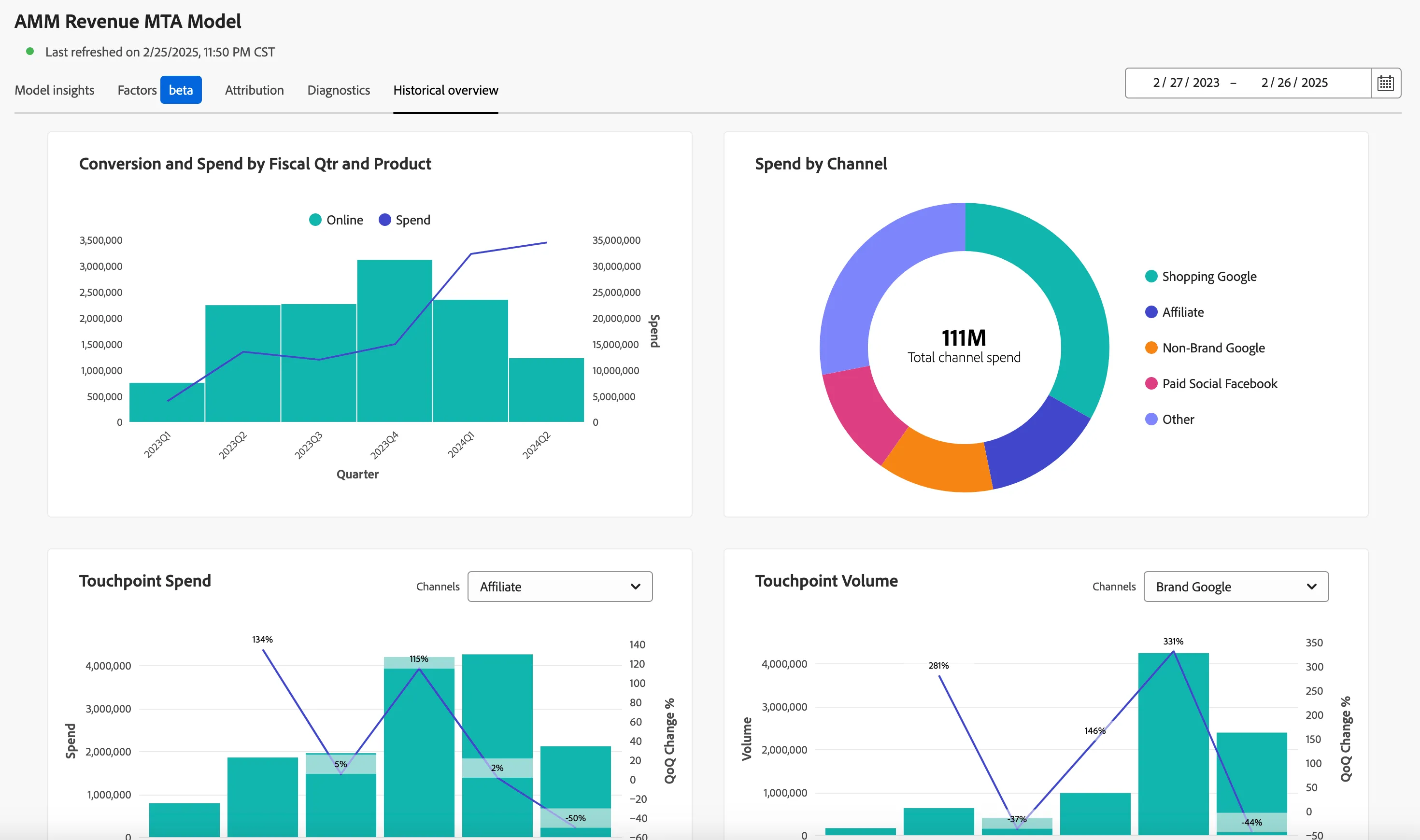Toggle the Spend legend series
The image size is (1420, 840).
pos(404,220)
